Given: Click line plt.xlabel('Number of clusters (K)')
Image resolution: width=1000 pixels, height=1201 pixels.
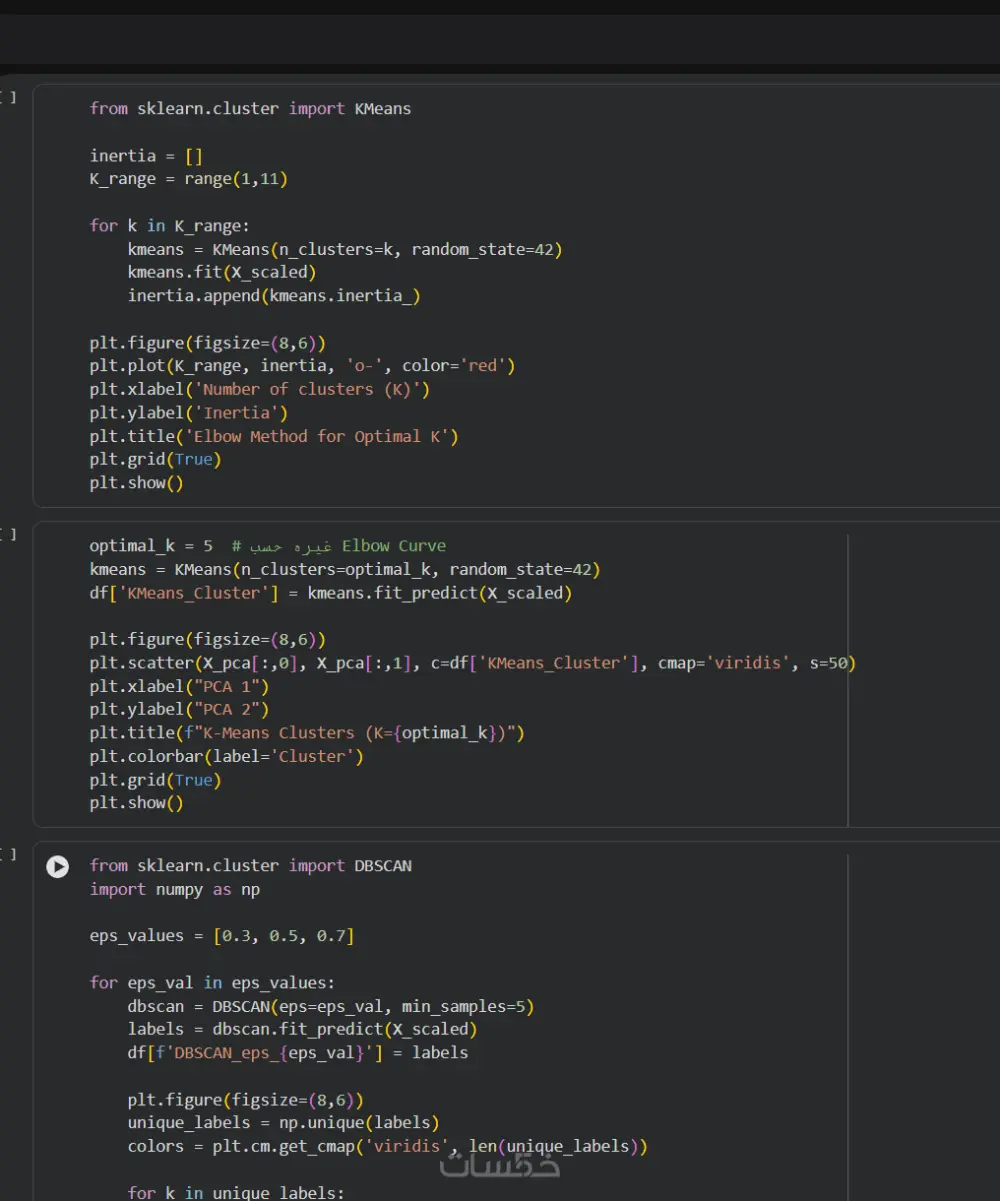Looking at the screenshot, I should [x=260, y=389].
